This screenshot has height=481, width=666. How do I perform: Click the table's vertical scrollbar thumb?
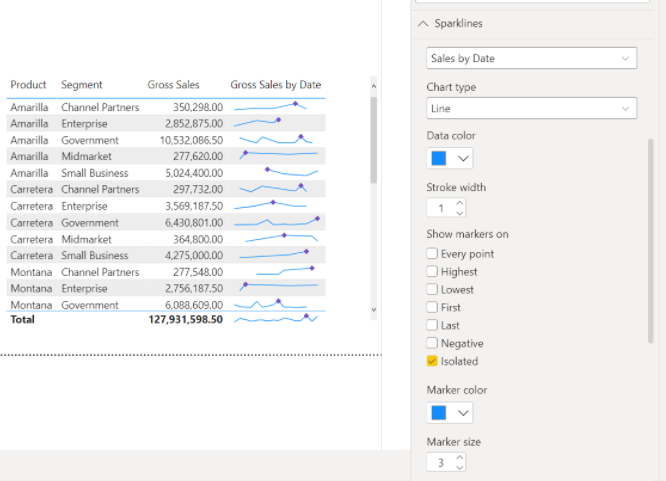click(x=374, y=140)
